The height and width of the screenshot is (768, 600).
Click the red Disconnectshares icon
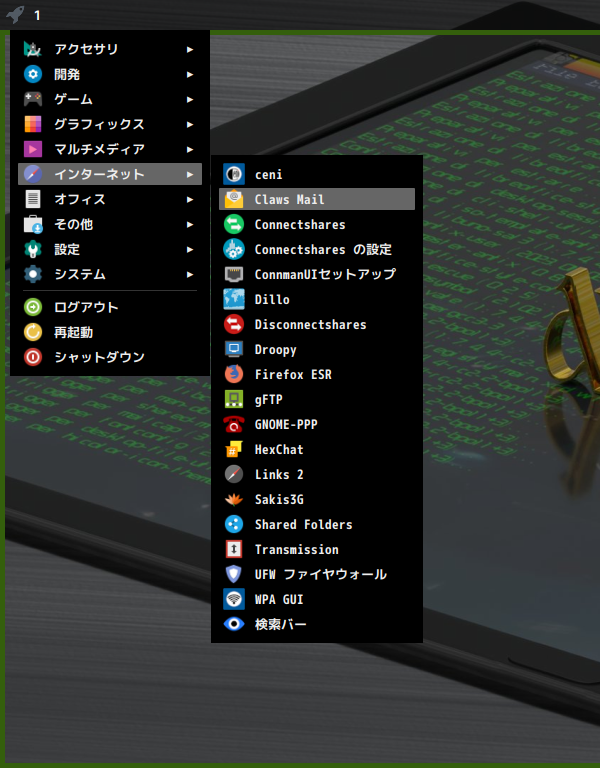[234, 324]
